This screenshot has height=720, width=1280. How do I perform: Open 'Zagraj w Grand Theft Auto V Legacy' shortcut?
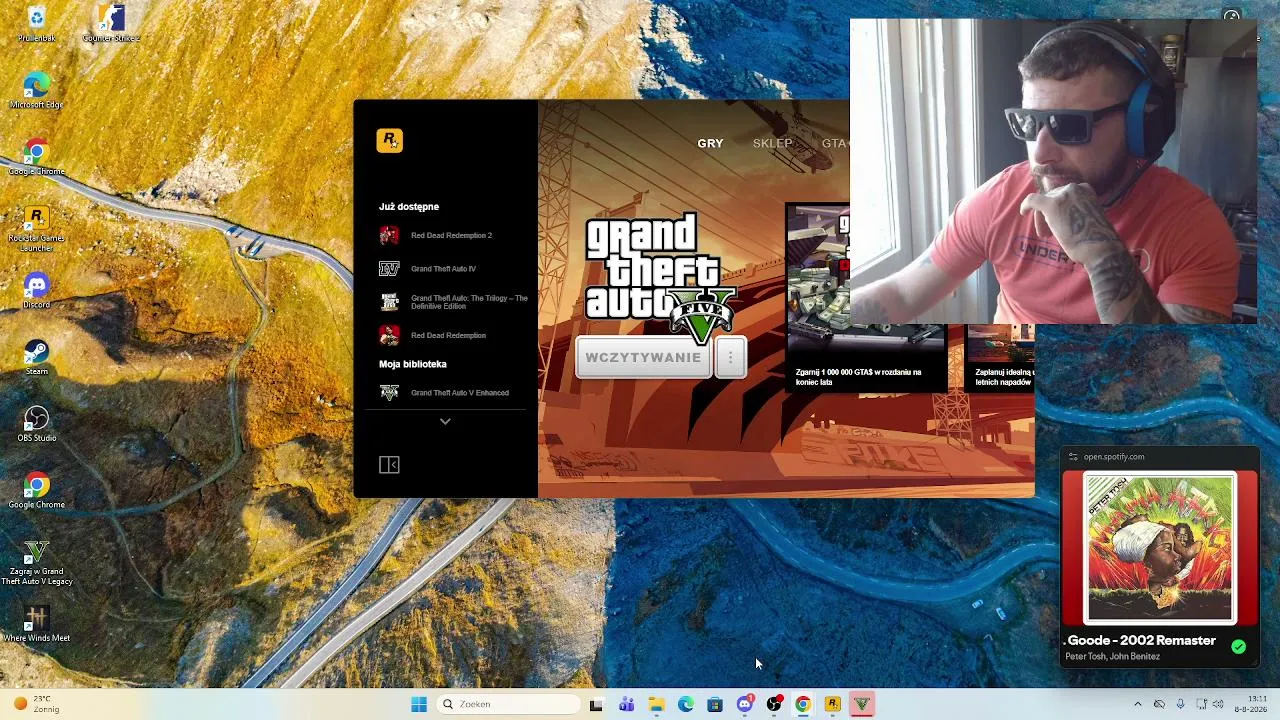pyautogui.click(x=36, y=562)
